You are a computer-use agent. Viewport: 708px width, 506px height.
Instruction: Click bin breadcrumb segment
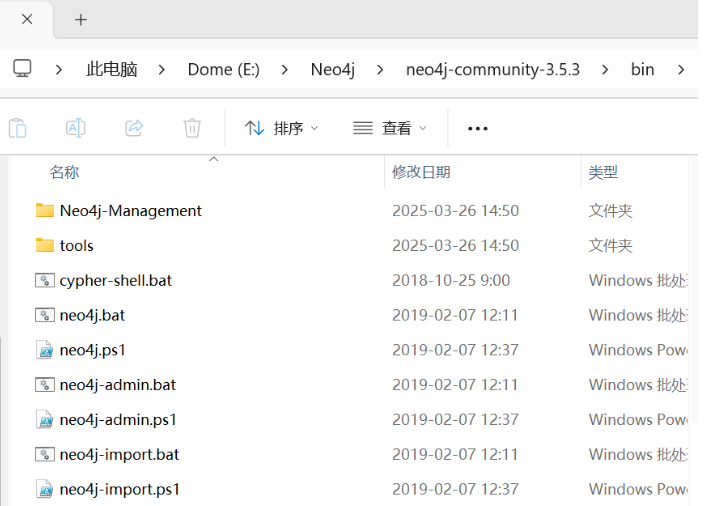pos(643,70)
